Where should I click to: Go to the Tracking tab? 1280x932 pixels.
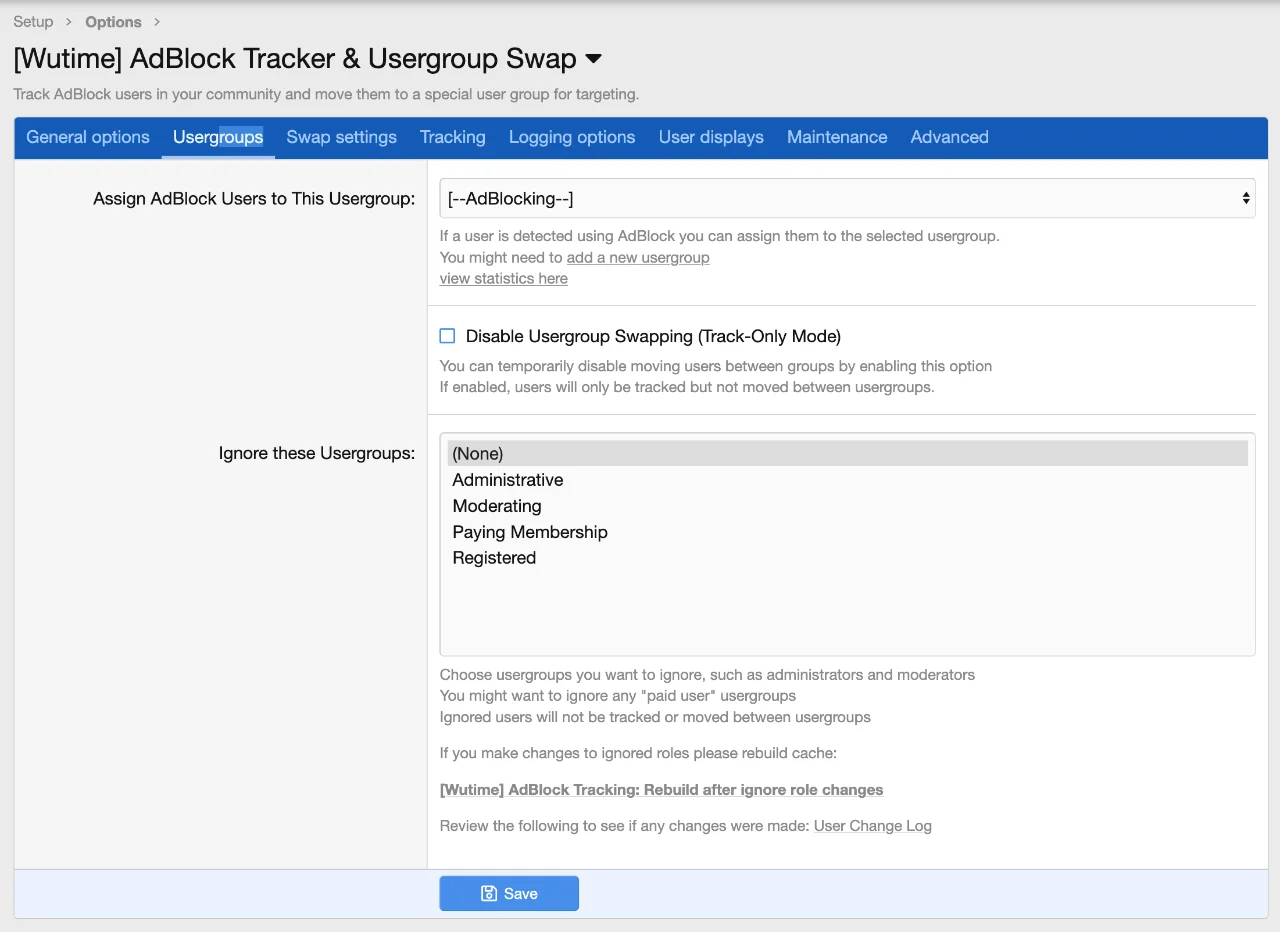[452, 137]
